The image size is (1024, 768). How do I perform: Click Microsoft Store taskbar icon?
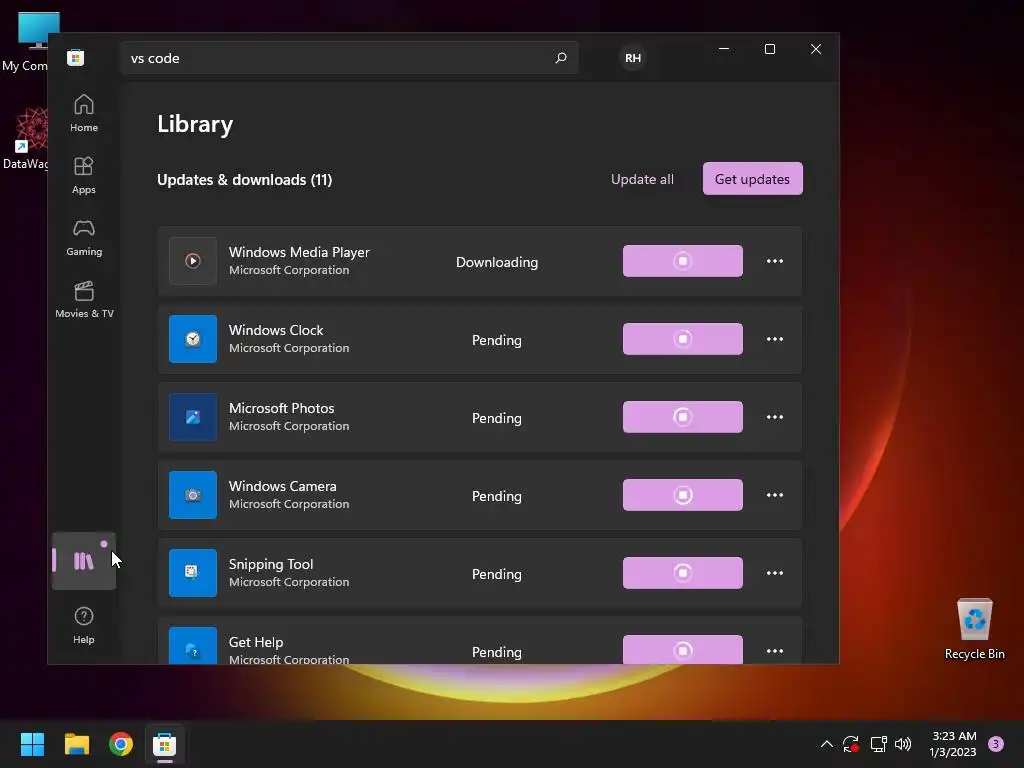pos(165,744)
